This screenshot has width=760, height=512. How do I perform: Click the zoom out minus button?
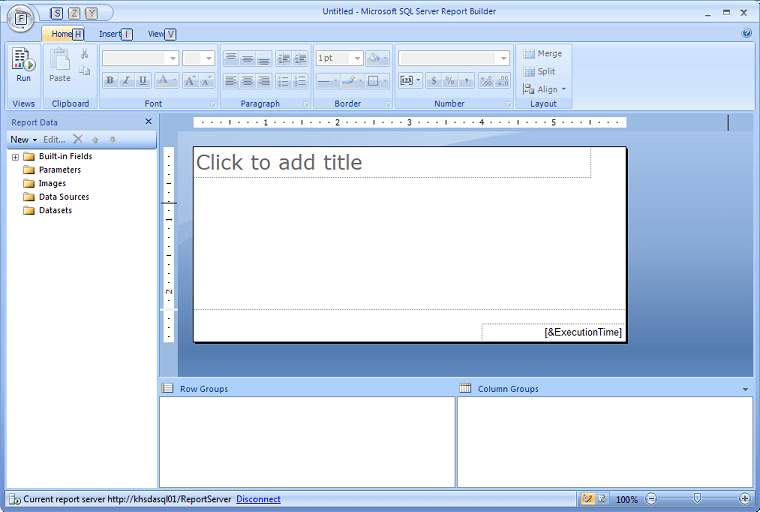click(x=651, y=498)
